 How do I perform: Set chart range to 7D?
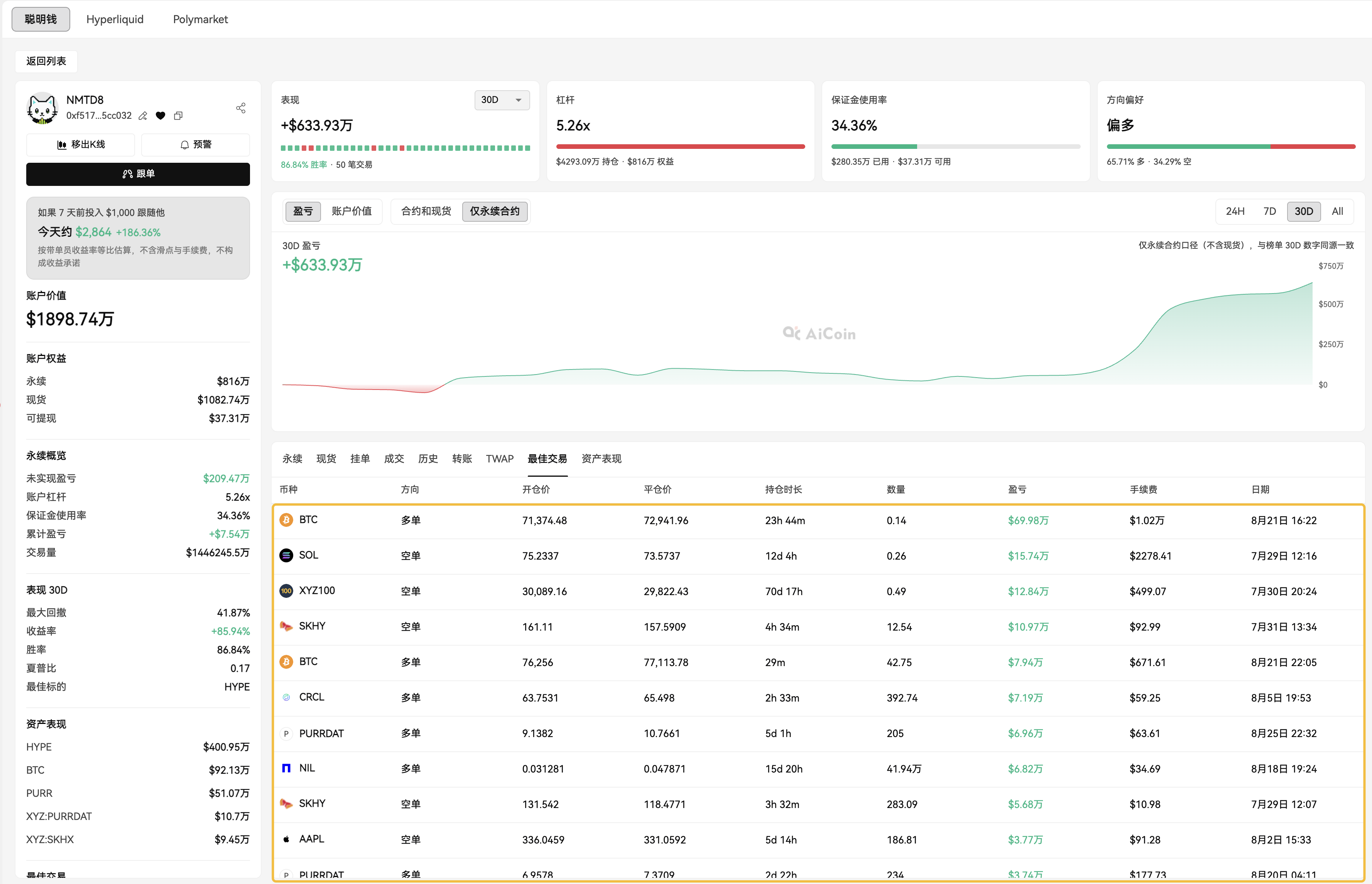pos(1269,211)
